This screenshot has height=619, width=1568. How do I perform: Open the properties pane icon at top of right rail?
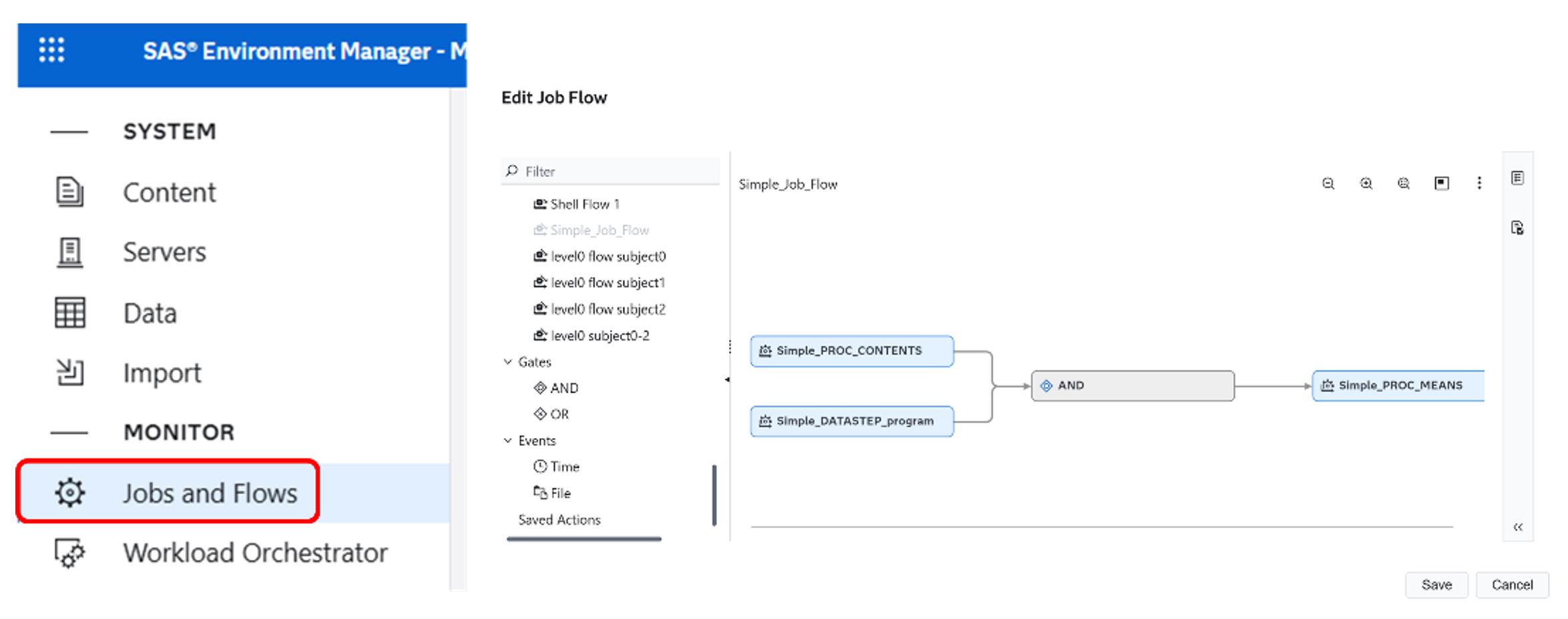coord(1517,178)
